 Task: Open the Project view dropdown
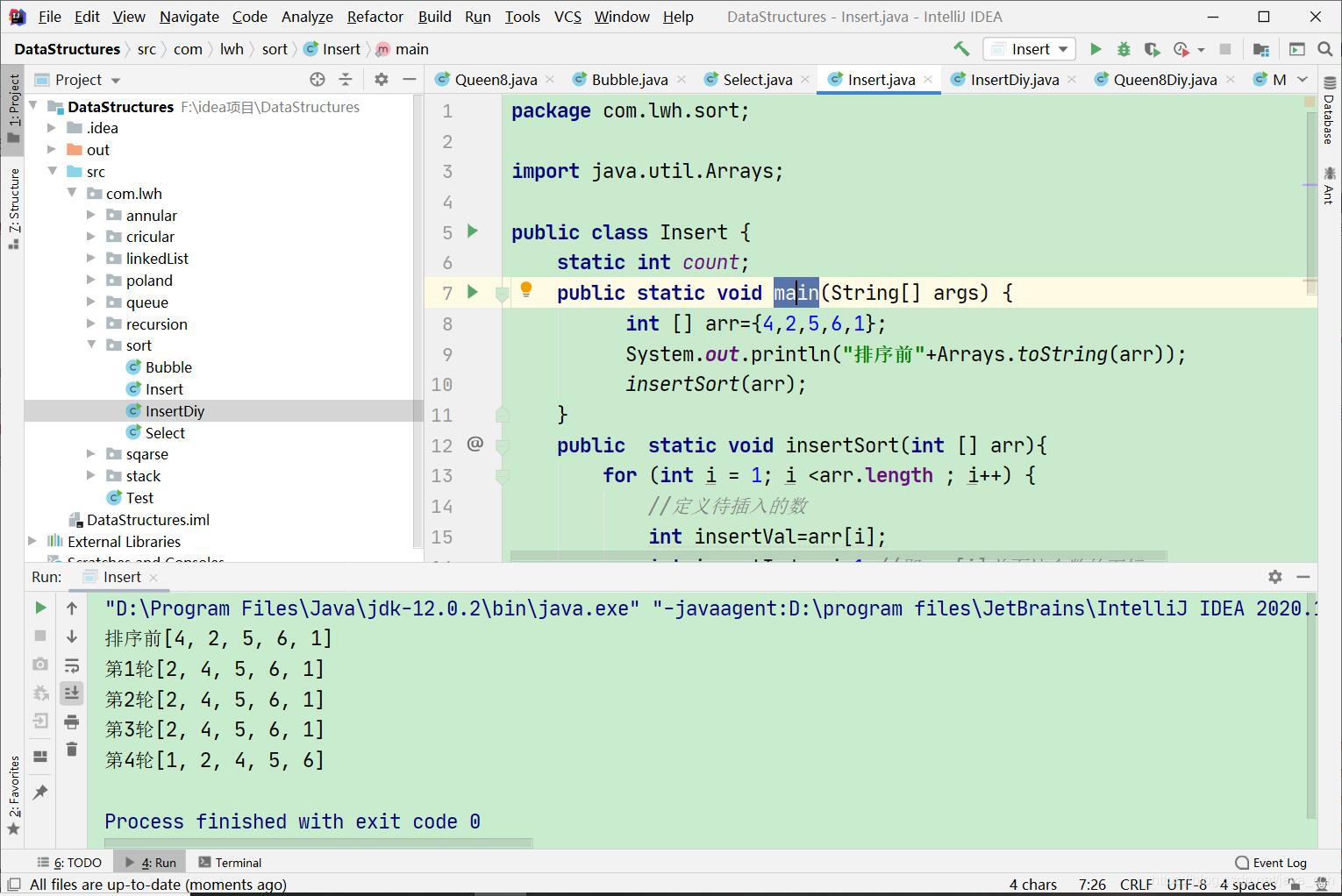(x=115, y=81)
